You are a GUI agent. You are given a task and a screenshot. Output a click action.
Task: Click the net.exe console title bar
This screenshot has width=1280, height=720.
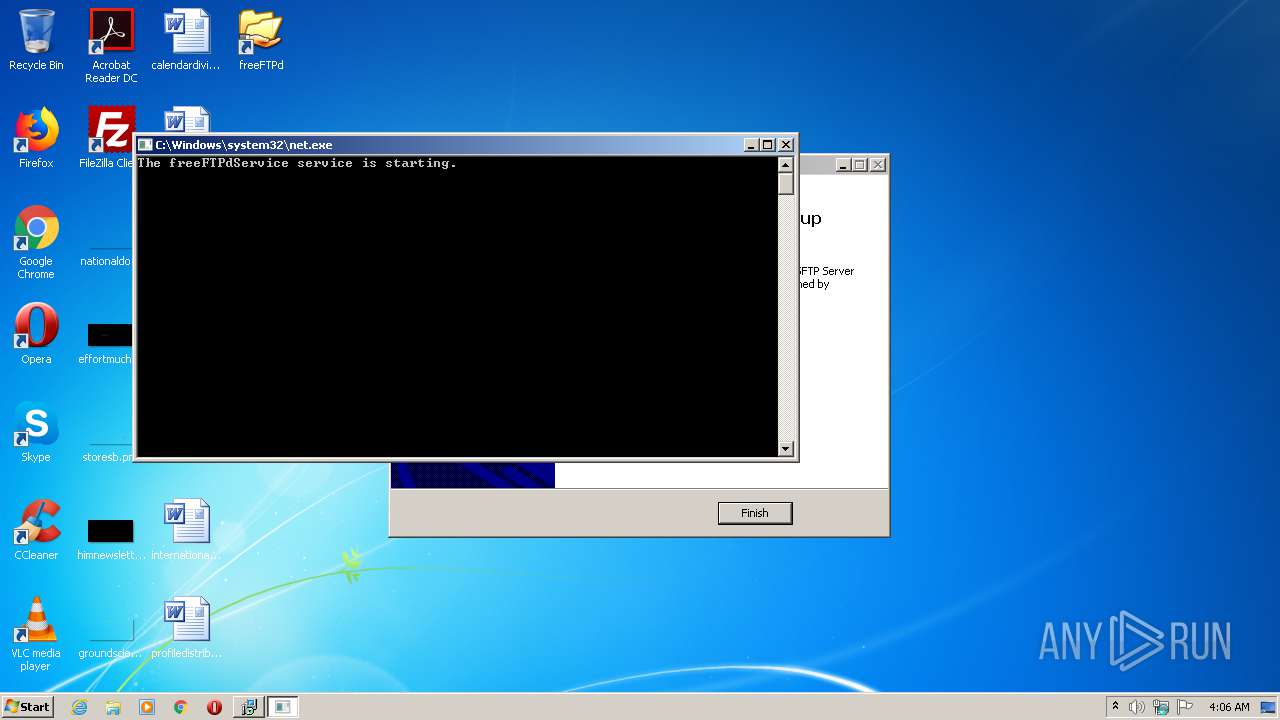(x=440, y=145)
